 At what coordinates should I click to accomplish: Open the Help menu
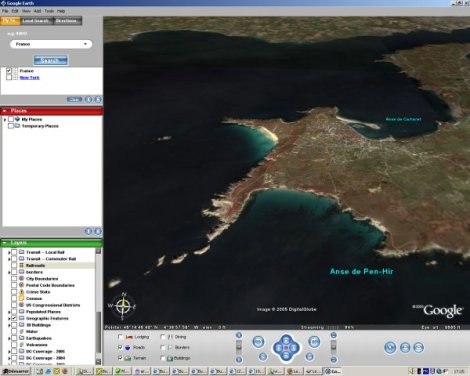pyautogui.click(x=61, y=11)
